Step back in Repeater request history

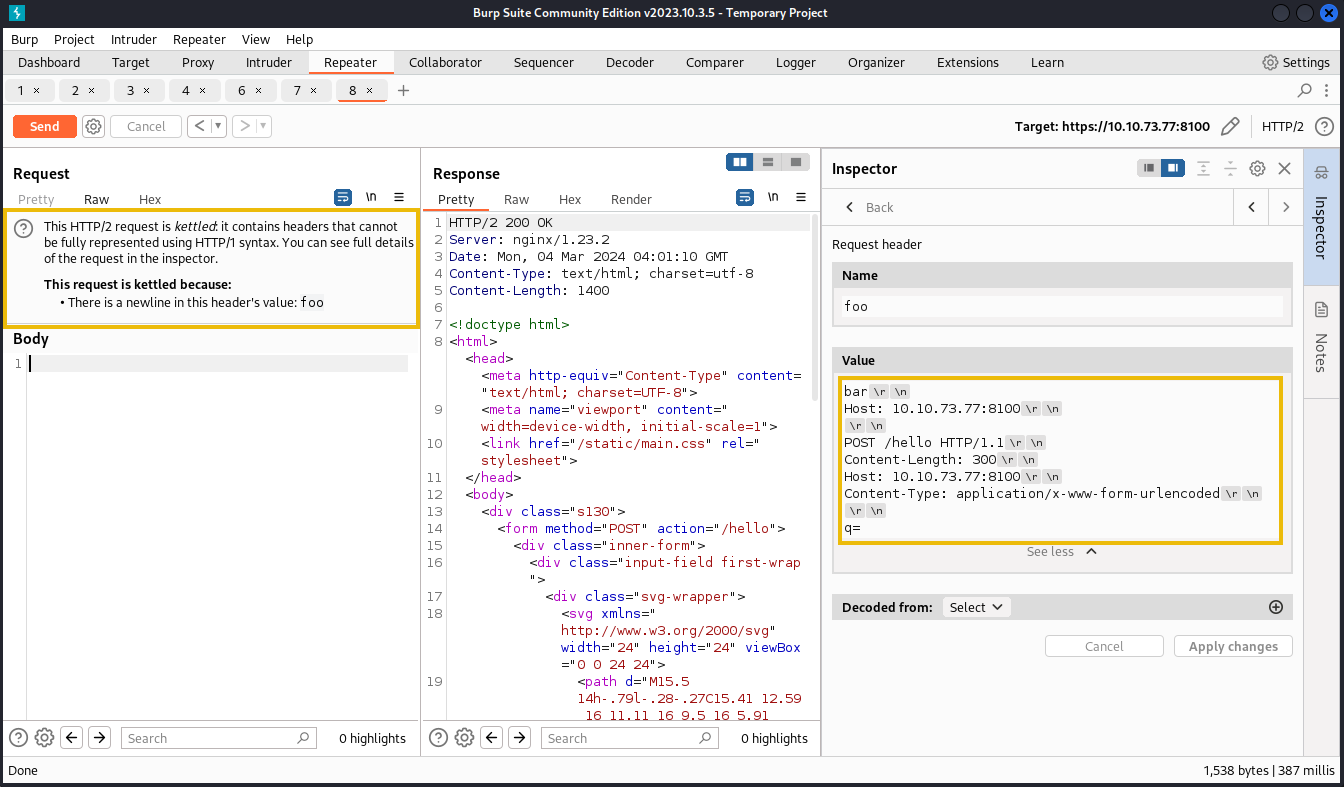[199, 127]
